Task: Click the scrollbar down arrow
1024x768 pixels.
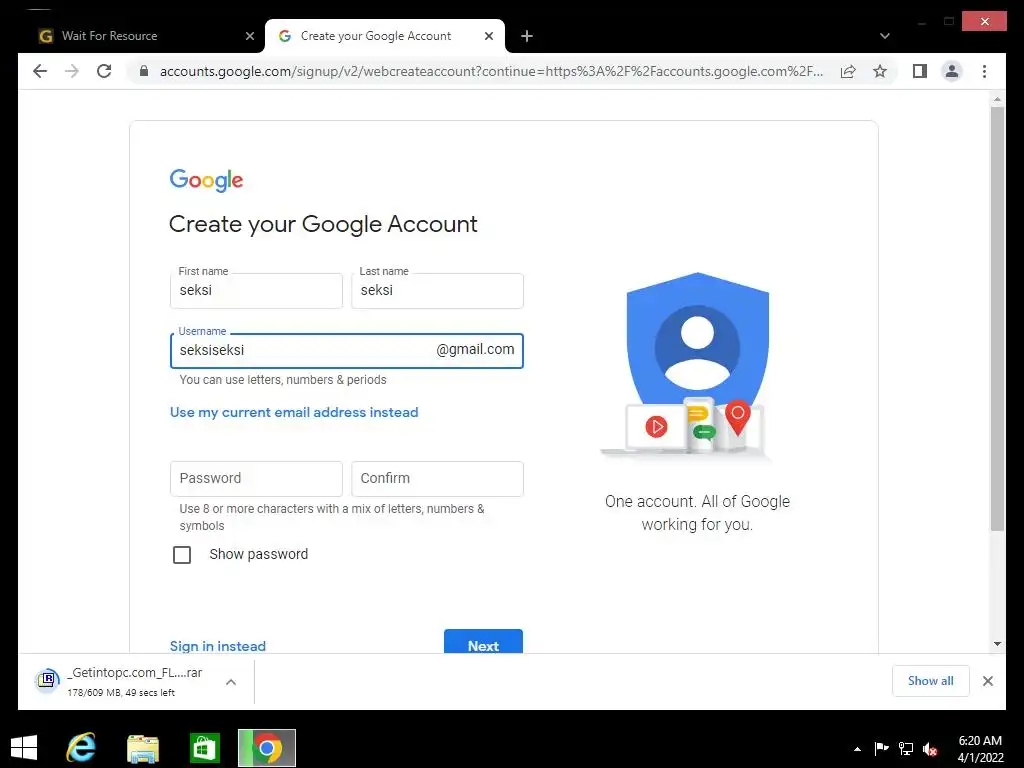Action: click(x=997, y=643)
